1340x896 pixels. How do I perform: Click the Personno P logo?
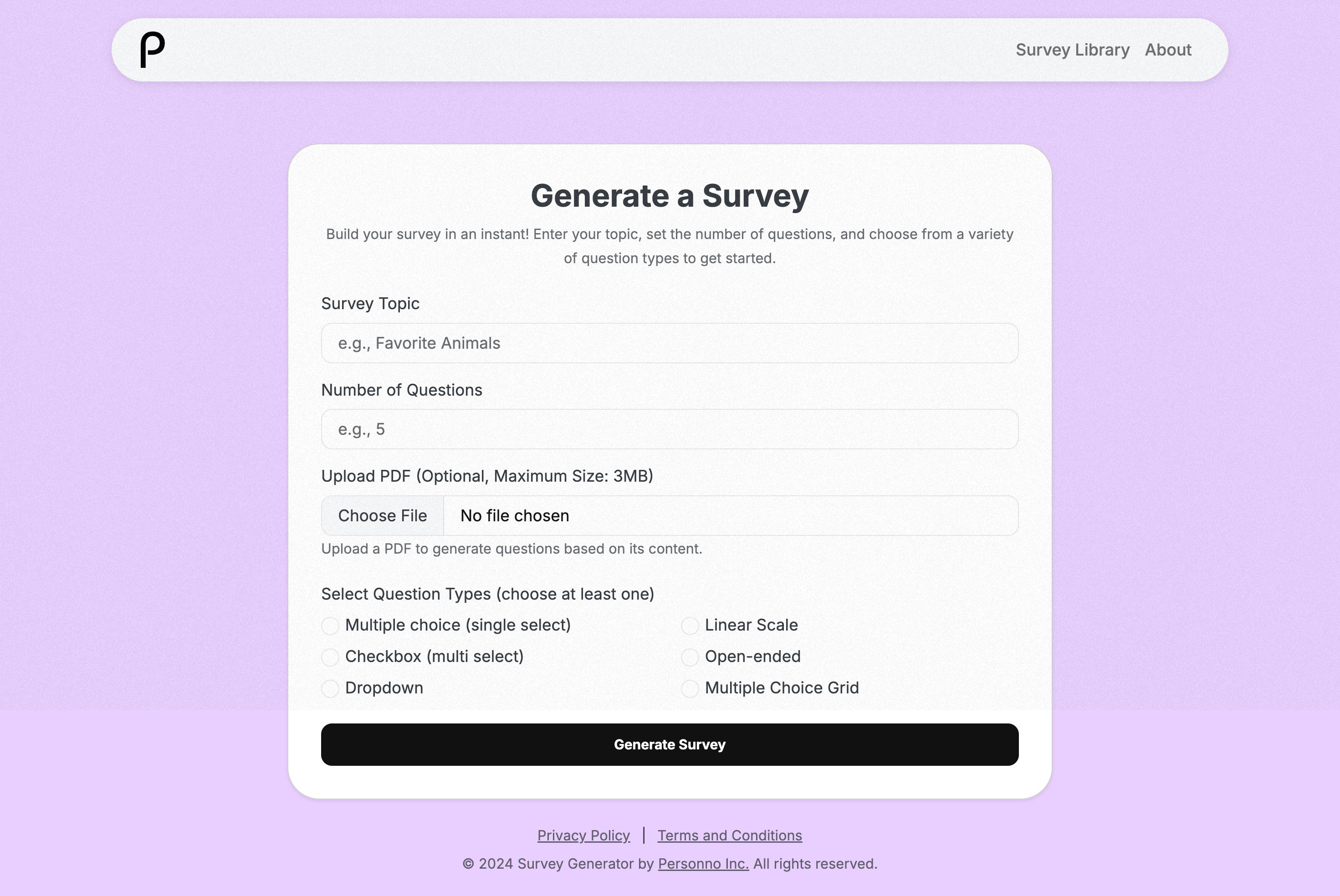coord(153,50)
